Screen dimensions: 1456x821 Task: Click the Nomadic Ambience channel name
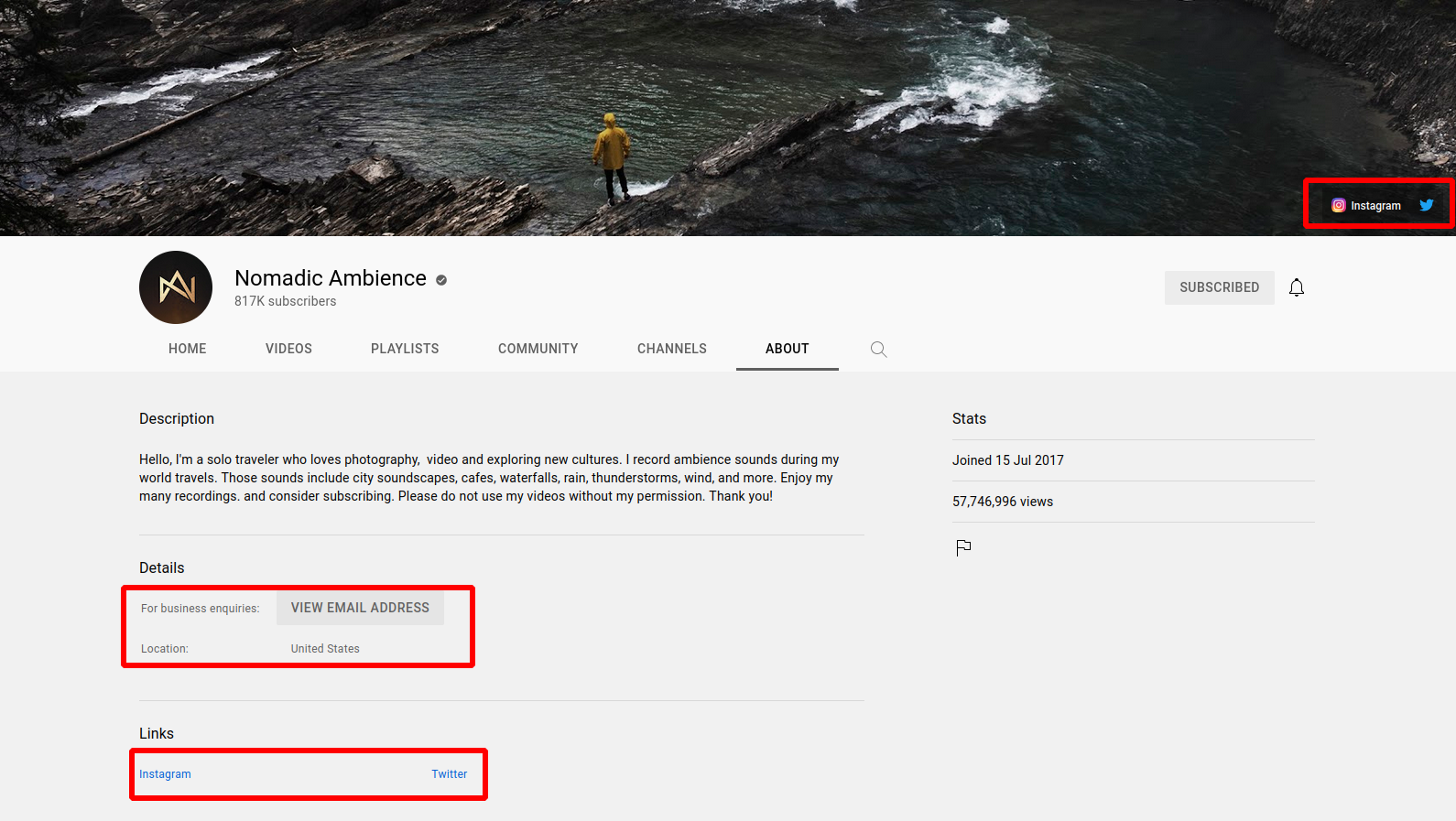click(331, 278)
